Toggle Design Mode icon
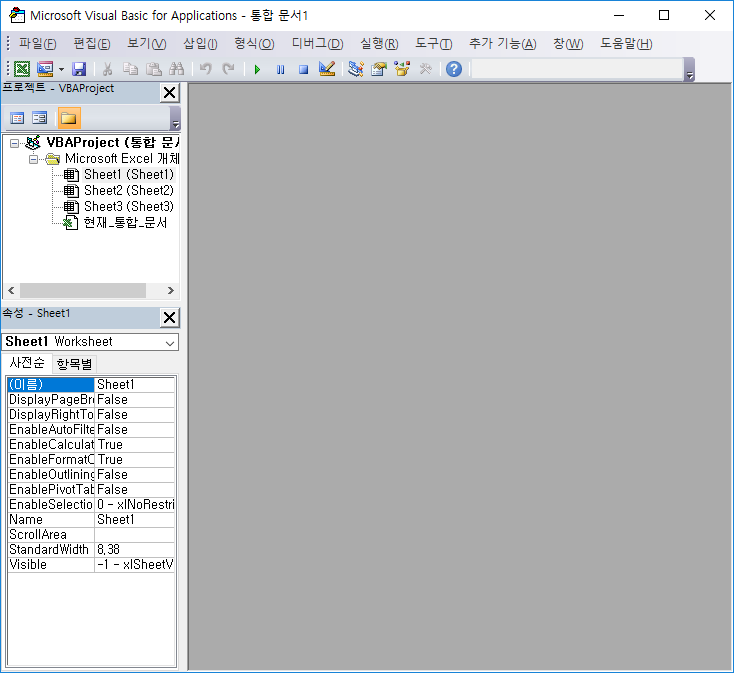This screenshot has height=673, width=734. 327,69
